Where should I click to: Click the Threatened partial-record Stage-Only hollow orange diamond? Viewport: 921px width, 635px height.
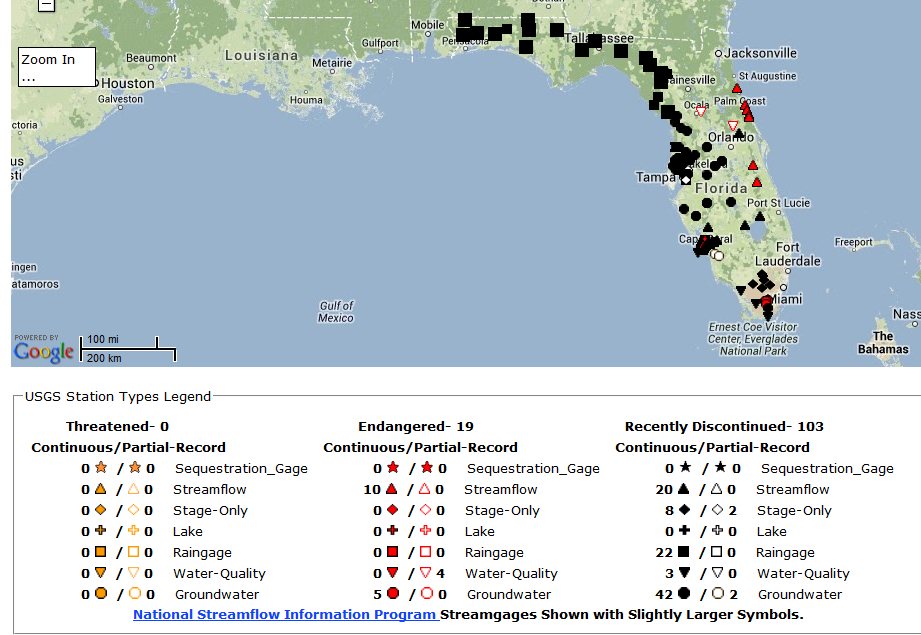133,509
